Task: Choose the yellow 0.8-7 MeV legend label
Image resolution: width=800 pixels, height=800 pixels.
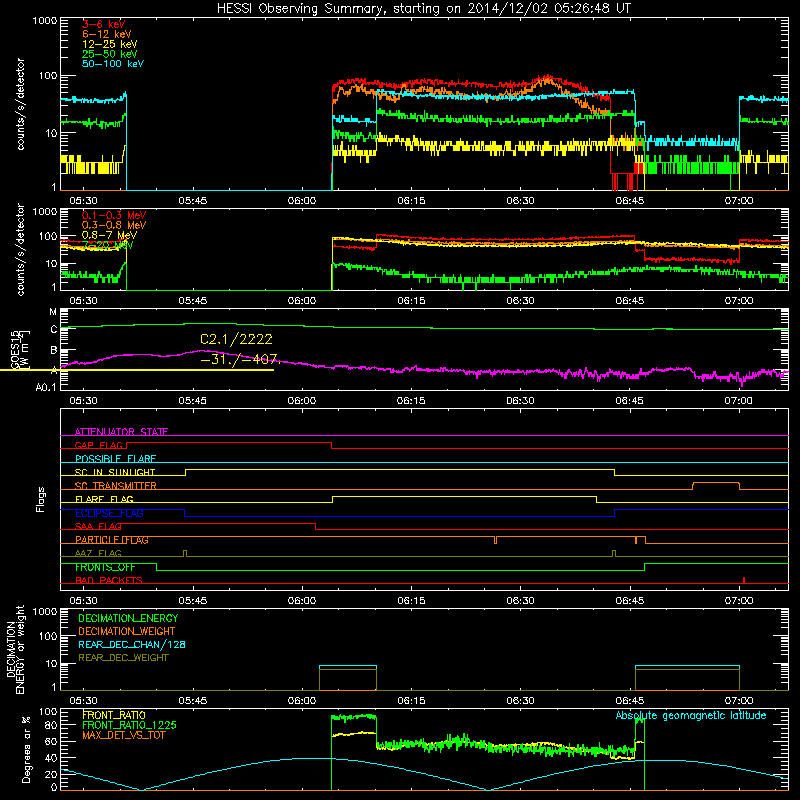Action: click(x=110, y=235)
